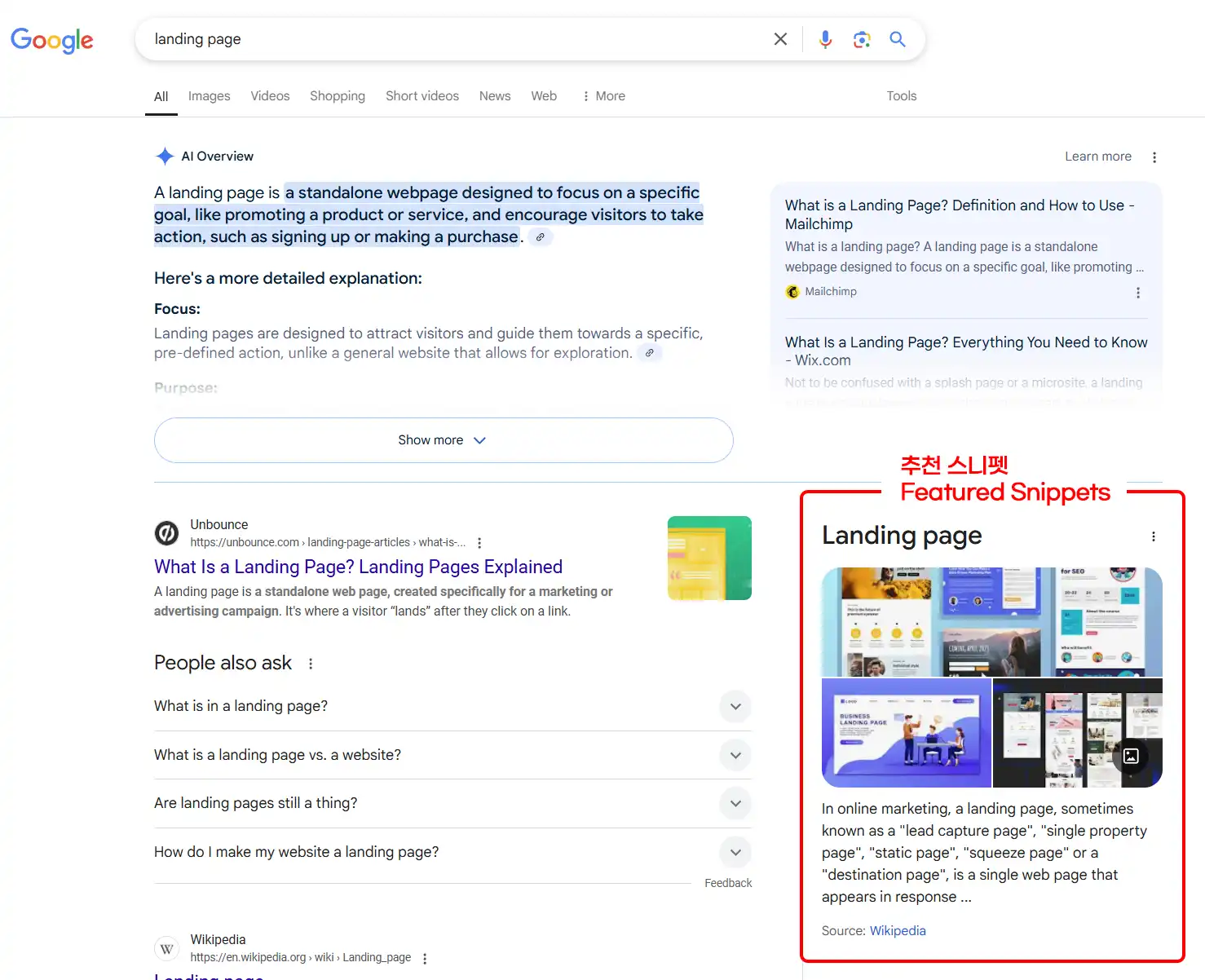The height and width of the screenshot is (980, 1205).
Task: Click the voice search microphone icon
Action: click(x=825, y=38)
